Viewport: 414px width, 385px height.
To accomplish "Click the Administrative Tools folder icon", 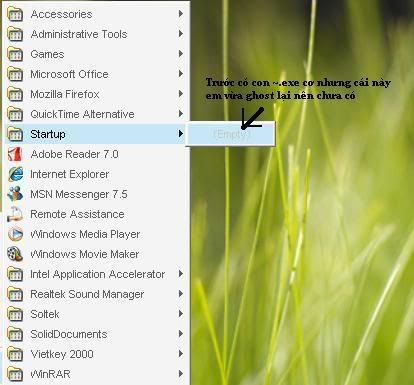I will (x=15, y=34).
